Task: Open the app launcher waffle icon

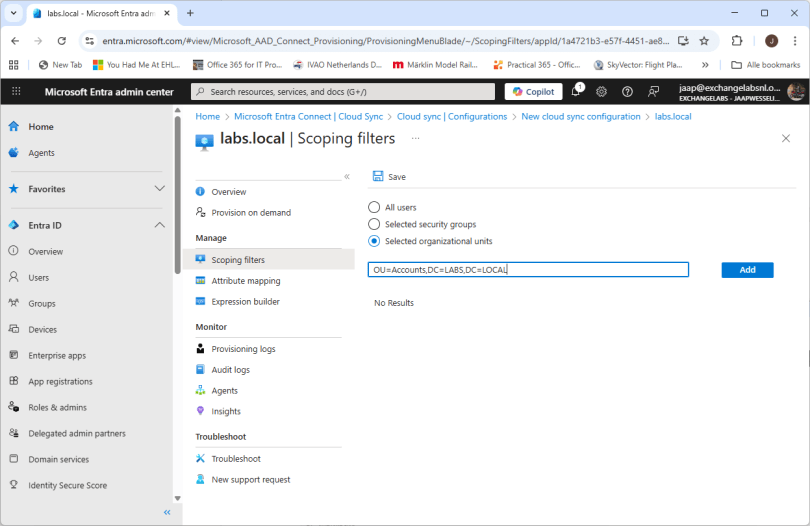Action: tap(16, 92)
